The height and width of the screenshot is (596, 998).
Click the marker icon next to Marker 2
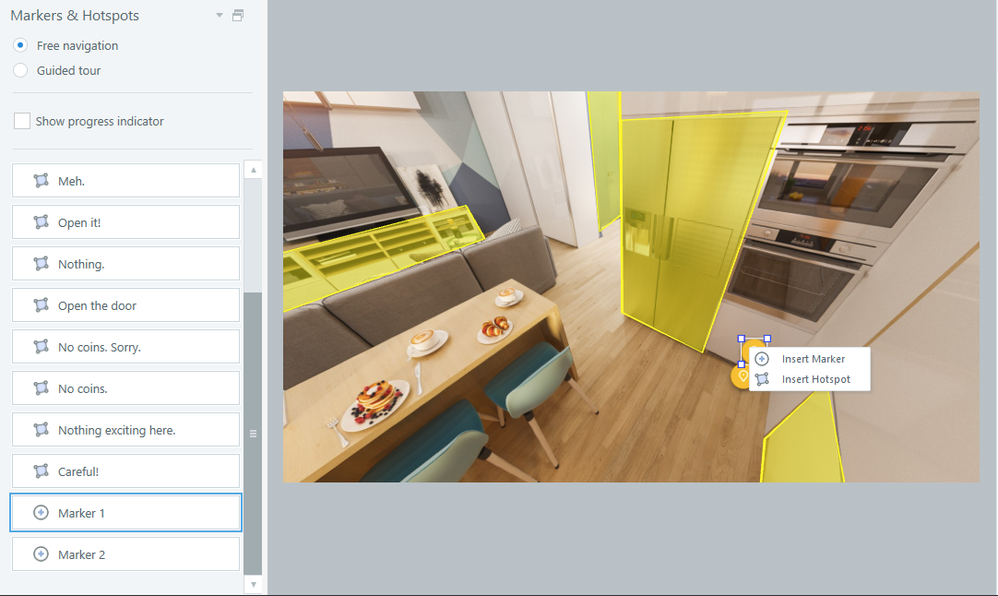41,554
